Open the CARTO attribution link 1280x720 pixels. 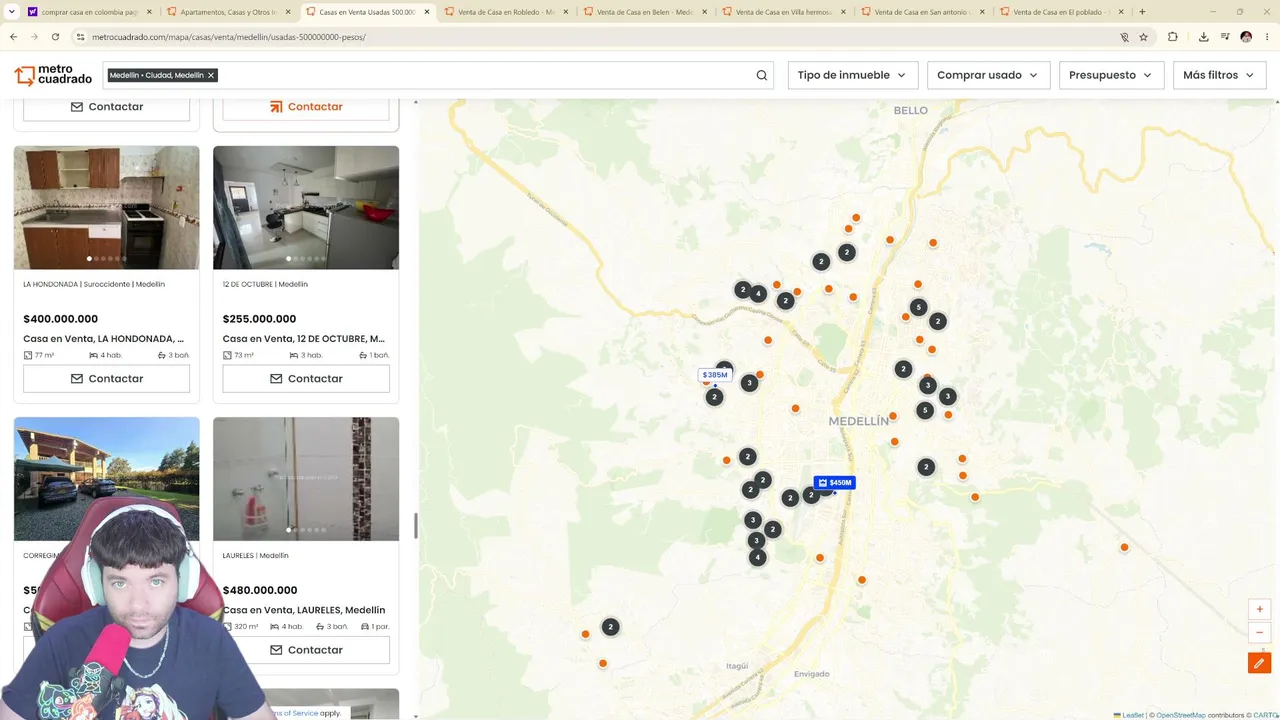click(x=1265, y=715)
